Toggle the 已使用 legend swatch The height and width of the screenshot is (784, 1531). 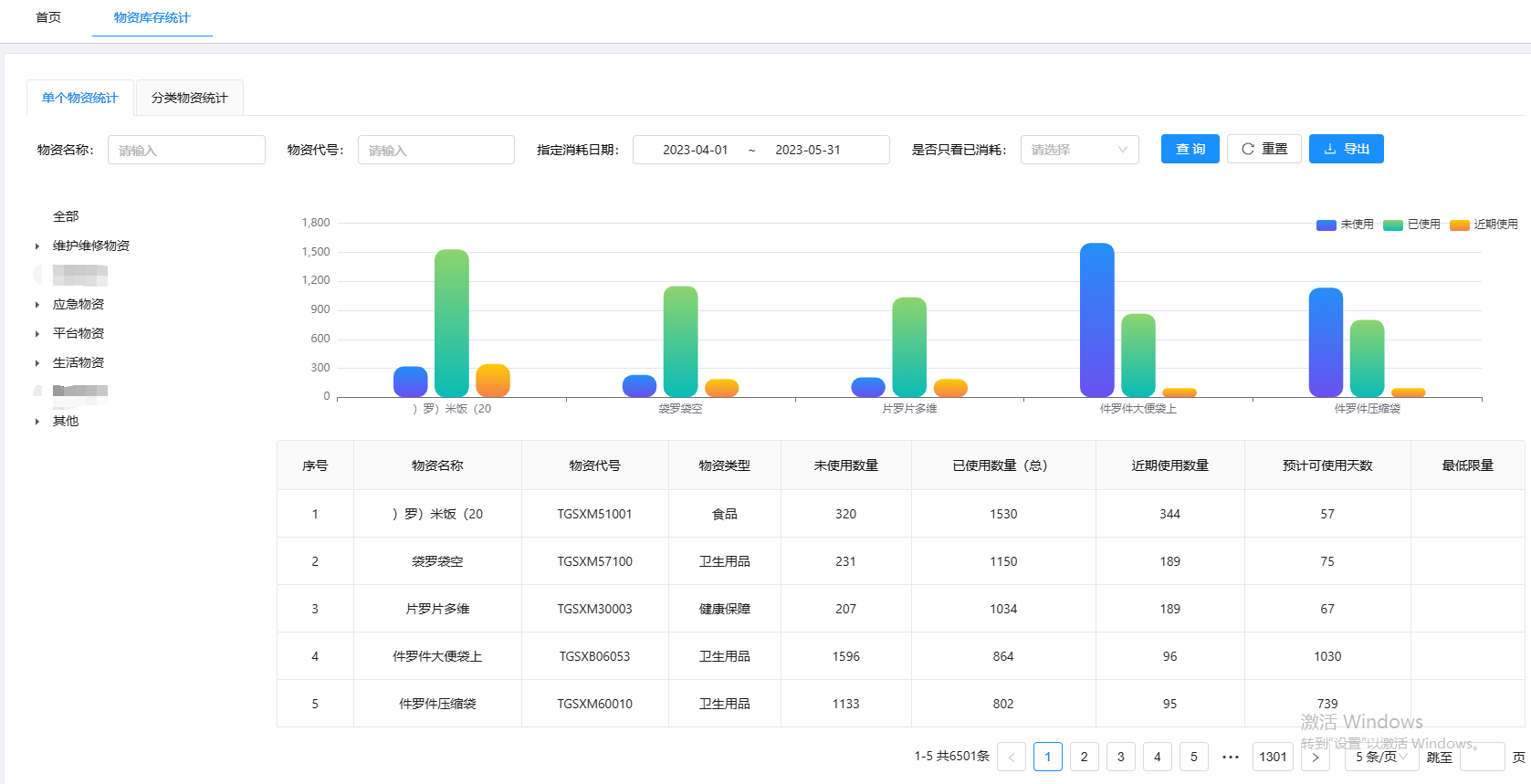1393,225
